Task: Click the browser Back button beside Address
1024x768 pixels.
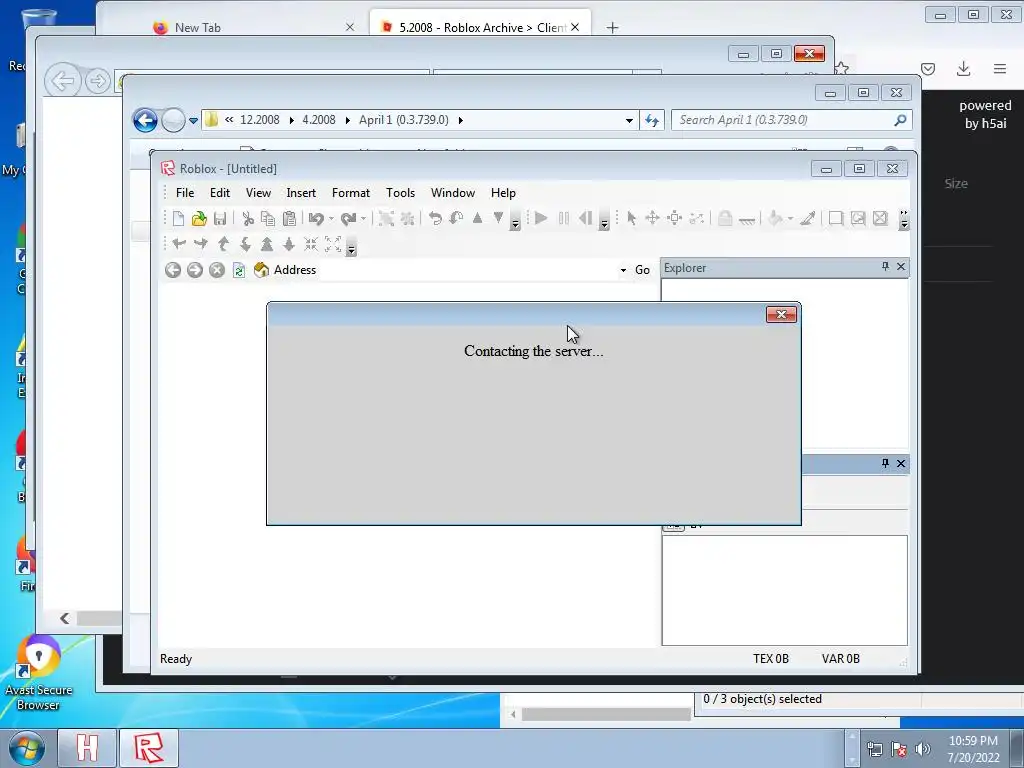Action: [x=172, y=270]
